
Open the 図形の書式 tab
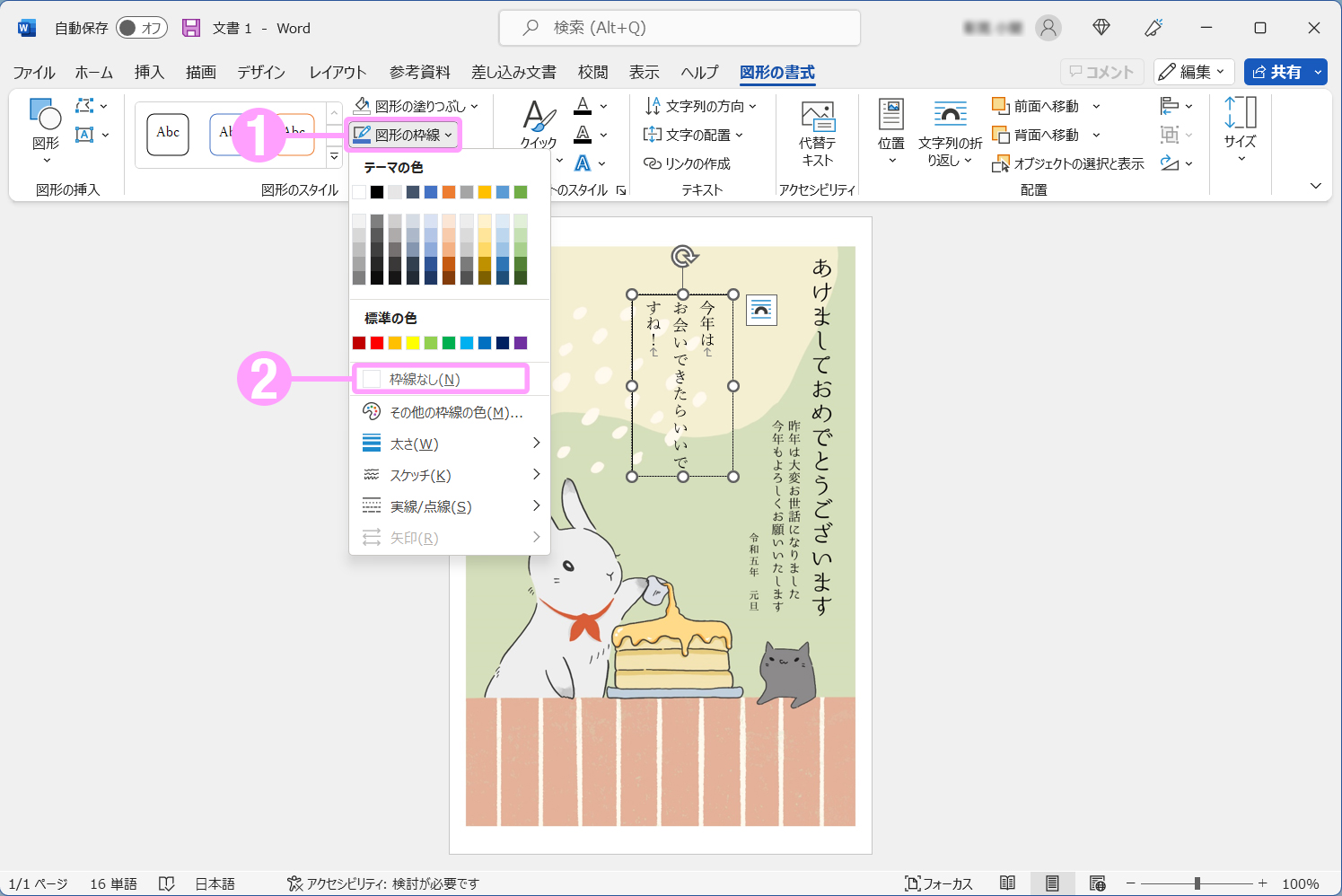tap(777, 72)
